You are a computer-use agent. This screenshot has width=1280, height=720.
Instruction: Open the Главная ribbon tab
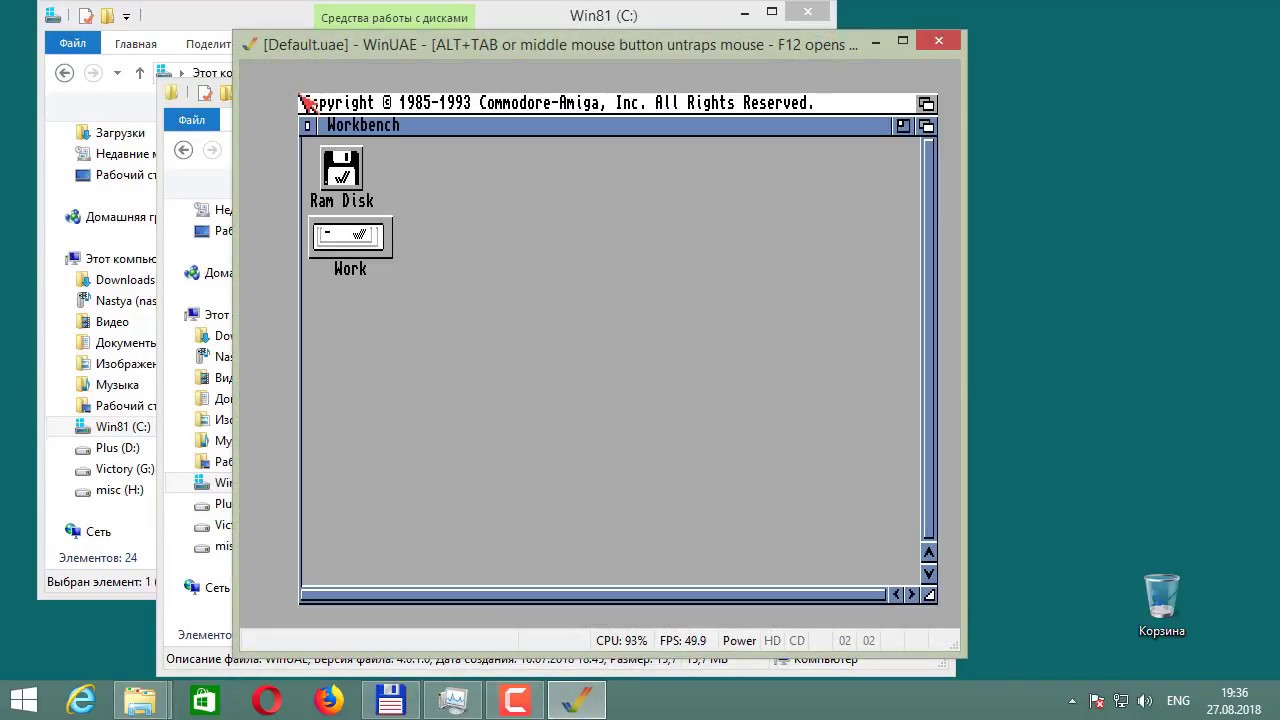coord(135,44)
